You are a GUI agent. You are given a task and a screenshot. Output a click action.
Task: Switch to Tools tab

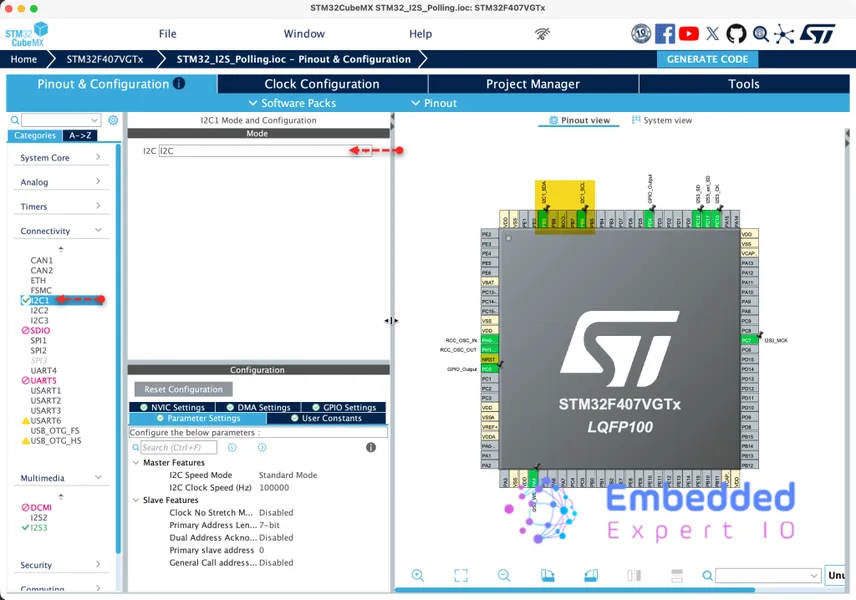click(x=744, y=84)
